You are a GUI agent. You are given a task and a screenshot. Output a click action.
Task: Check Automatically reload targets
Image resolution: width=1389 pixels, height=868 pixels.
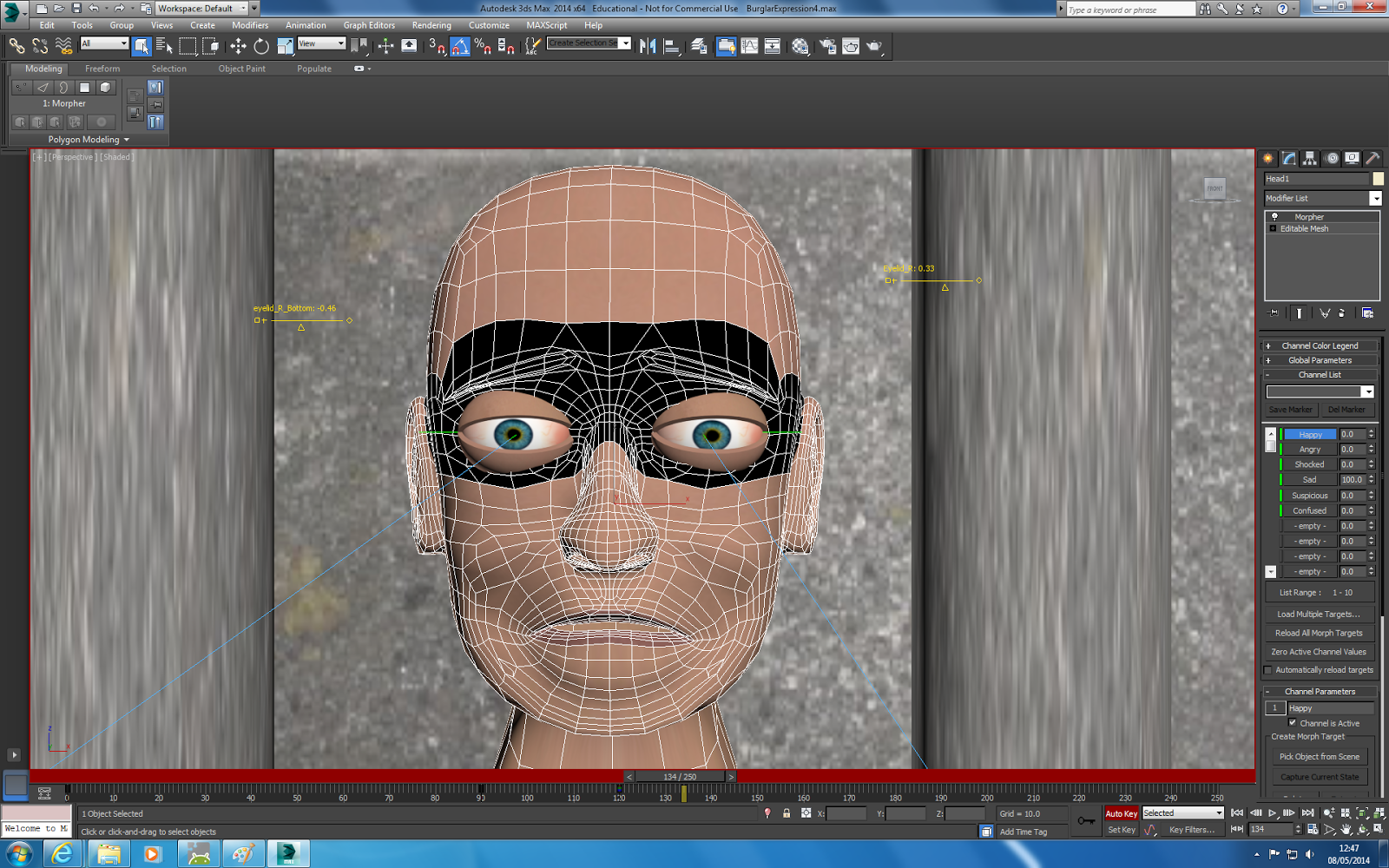[x=1269, y=669]
